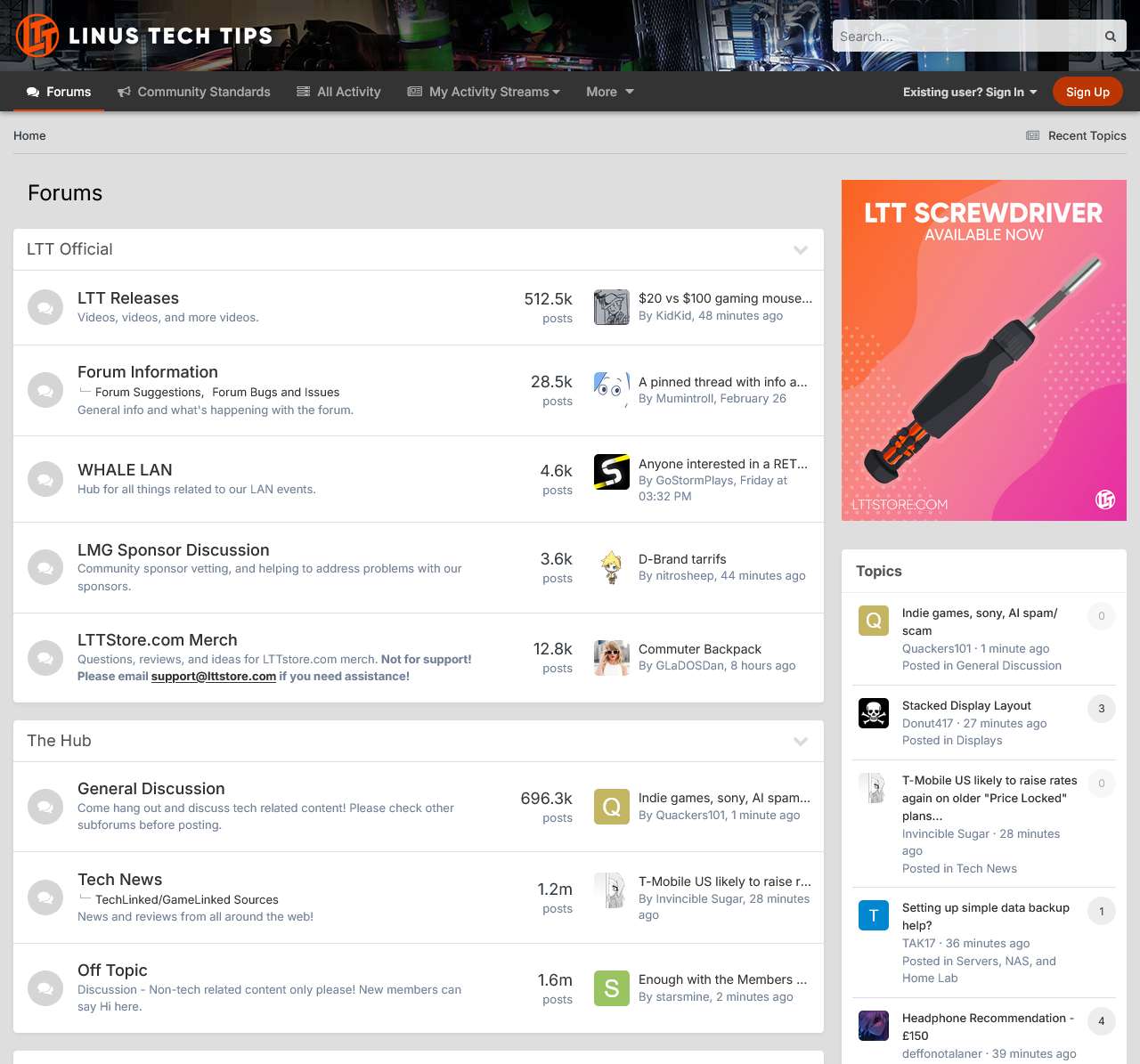Open GLaDOSDan's avatar in Merch row
This screenshot has width=1140, height=1064.
pos(612,658)
